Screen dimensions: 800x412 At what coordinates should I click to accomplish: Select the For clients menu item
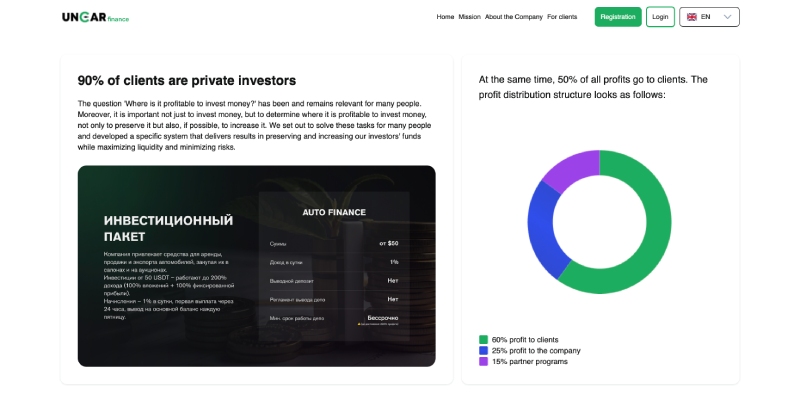pyautogui.click(x=562, y=17)
